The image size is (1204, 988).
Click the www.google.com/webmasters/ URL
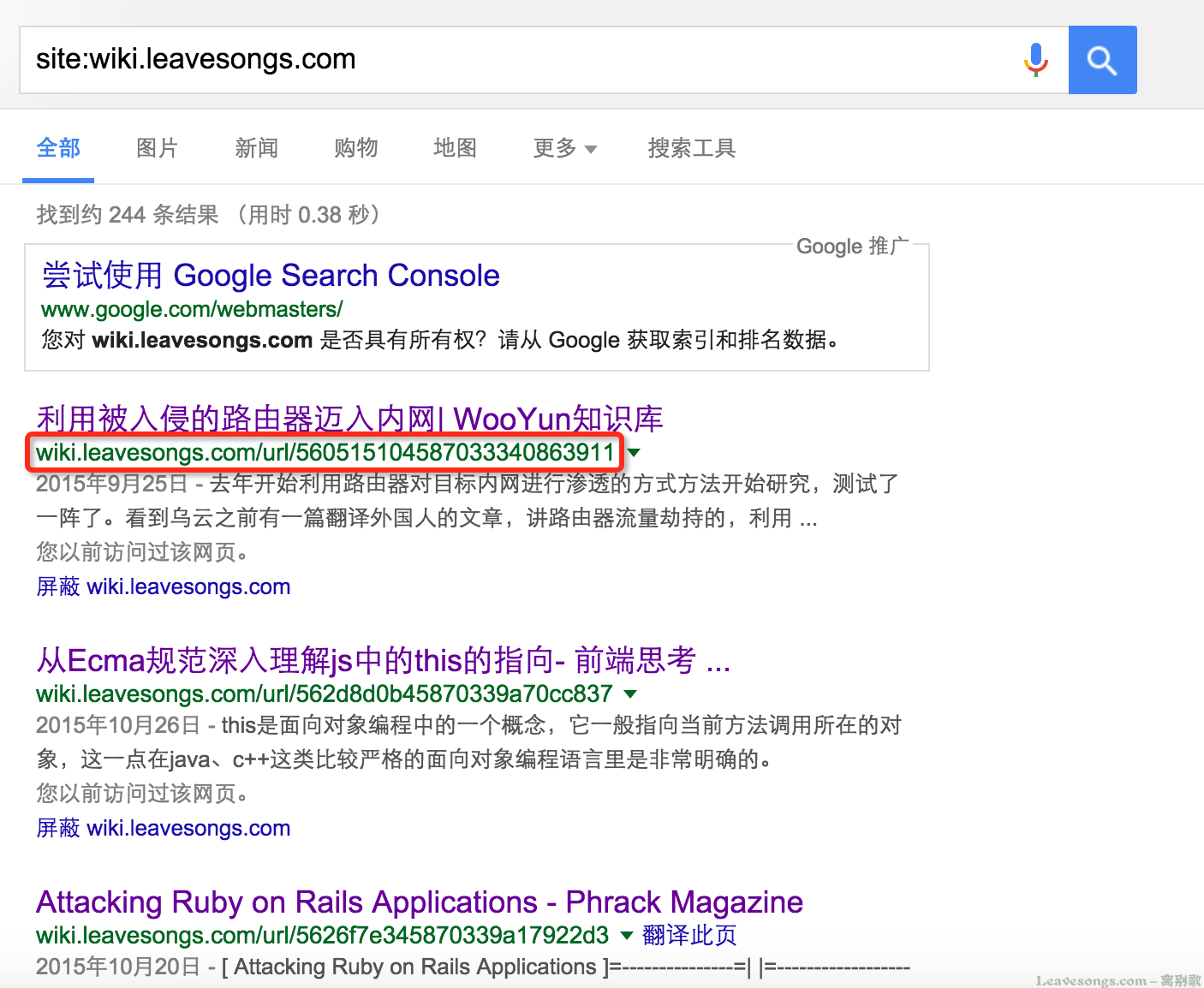pyautogui.click(x=192, y=309)
